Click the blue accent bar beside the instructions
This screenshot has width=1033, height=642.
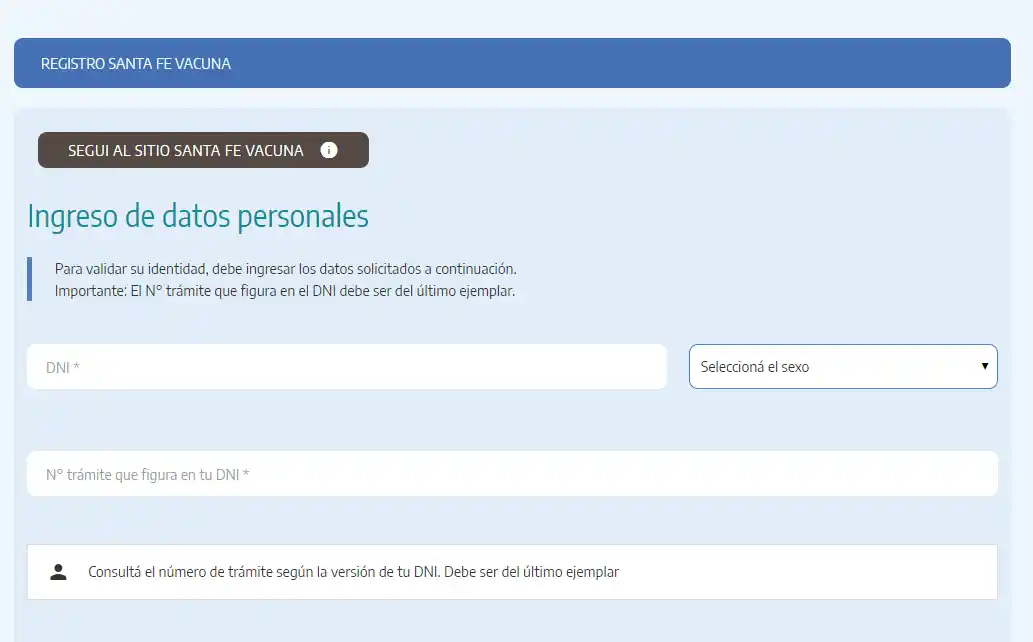(30, 278)
